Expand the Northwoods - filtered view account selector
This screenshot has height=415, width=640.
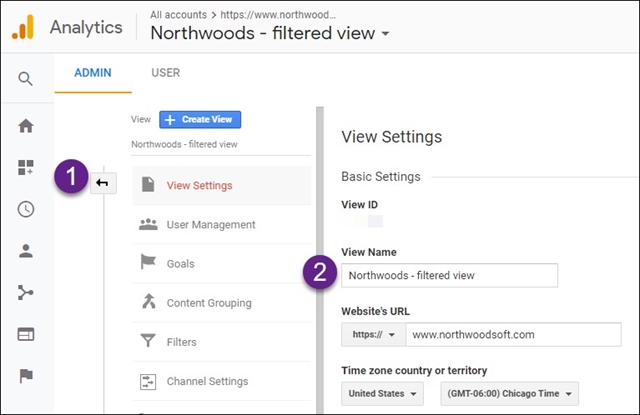(x=270, y=33)
